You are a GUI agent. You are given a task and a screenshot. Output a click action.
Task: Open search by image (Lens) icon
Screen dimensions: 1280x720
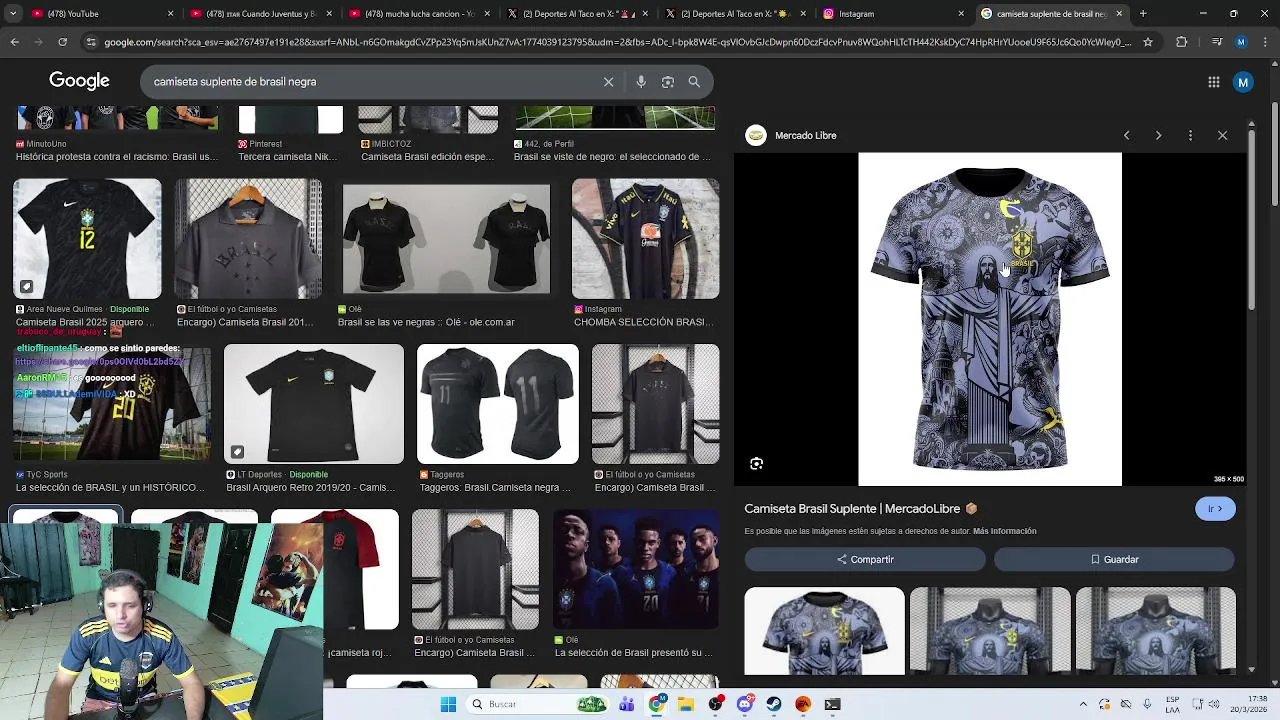click(x=668, y=82)
